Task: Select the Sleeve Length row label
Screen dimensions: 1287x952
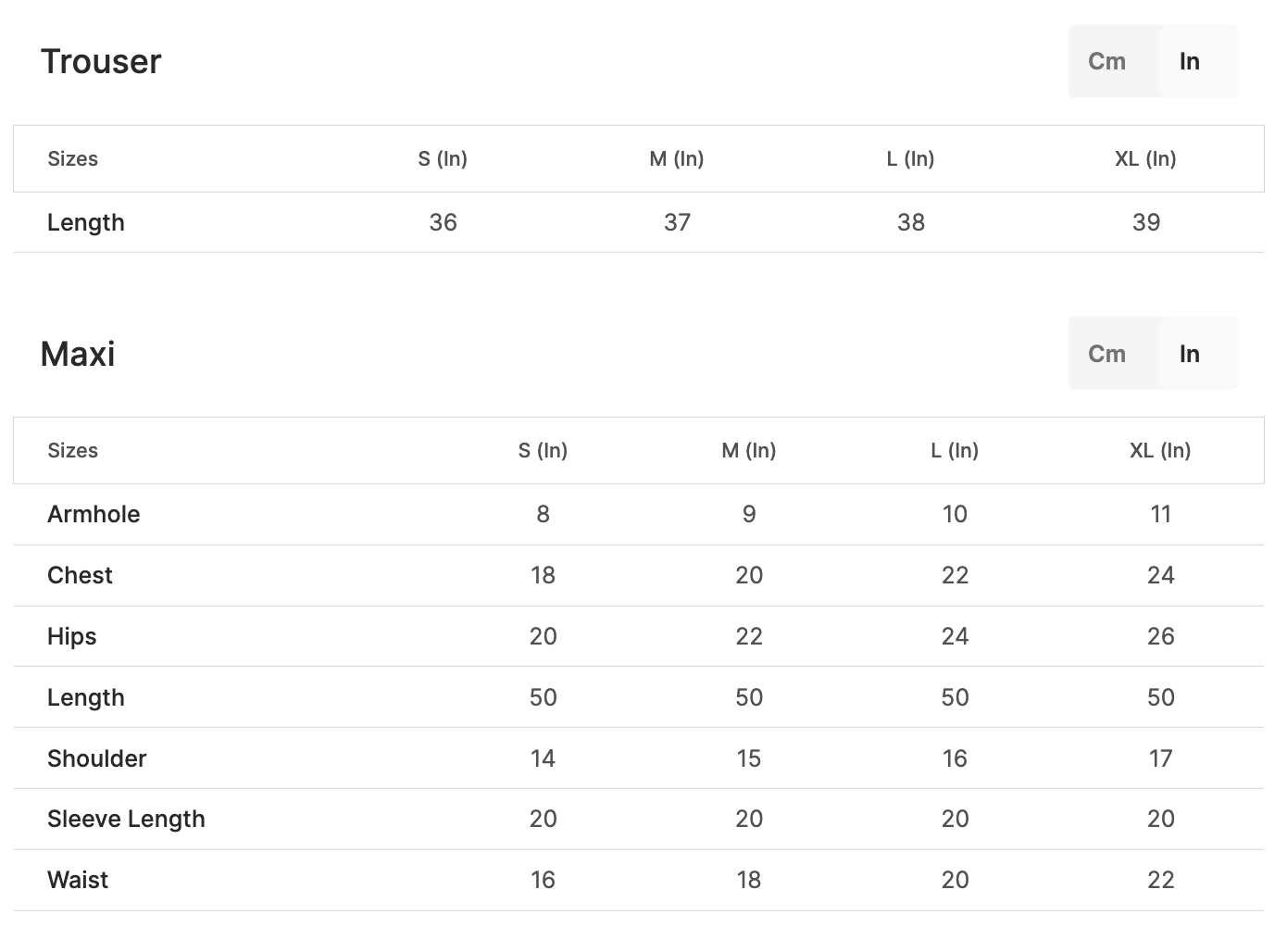Action: click(126, 820)
